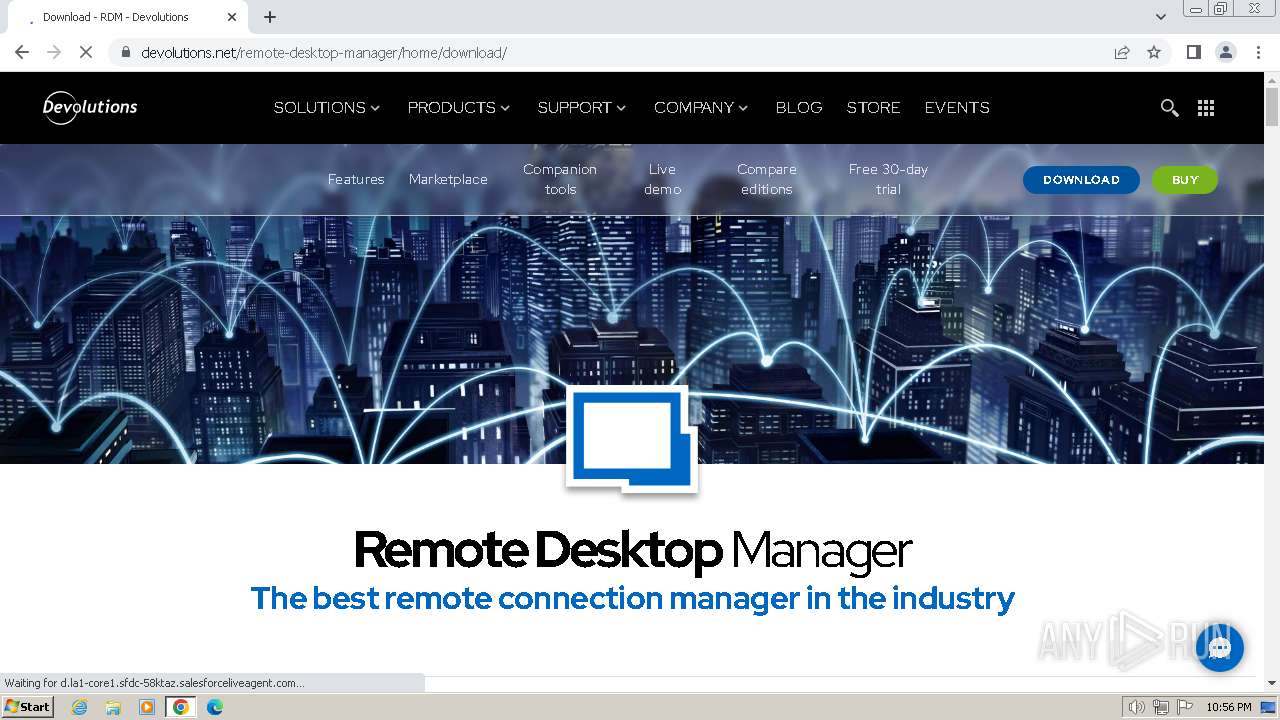Viewport: 1280px width, 720px height.
Task: Open File Explorer from taskbar
Action: (113, 707)
